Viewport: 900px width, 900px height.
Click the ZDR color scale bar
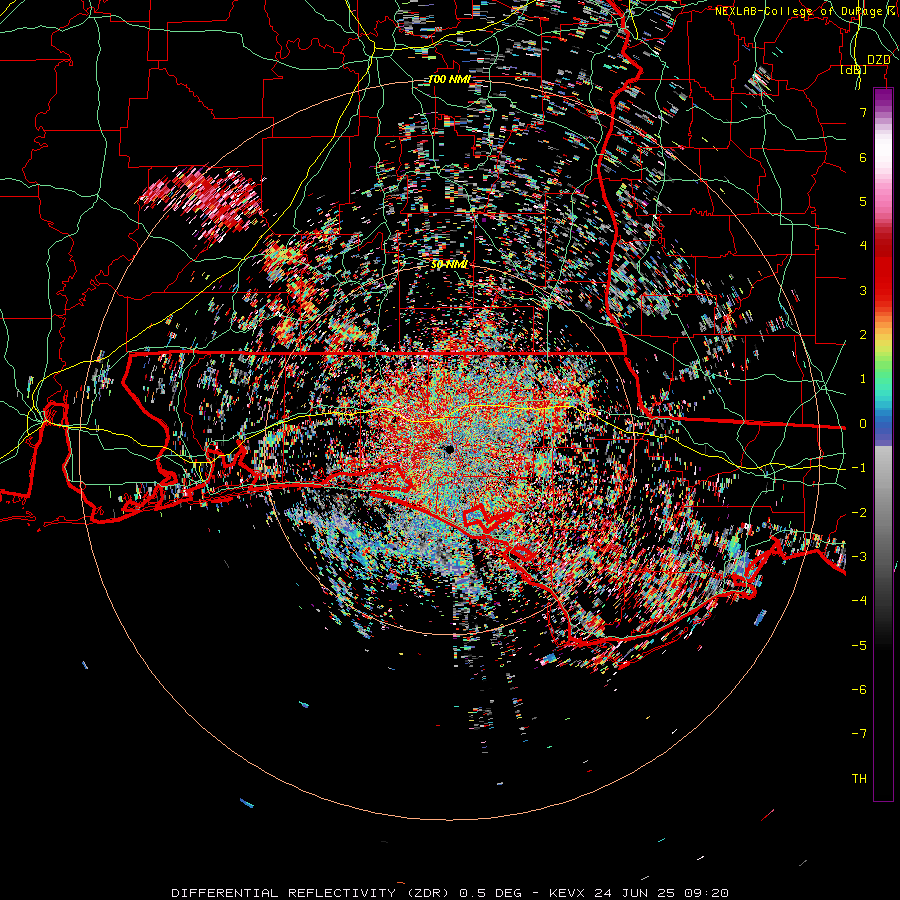(x=883, y=444)
